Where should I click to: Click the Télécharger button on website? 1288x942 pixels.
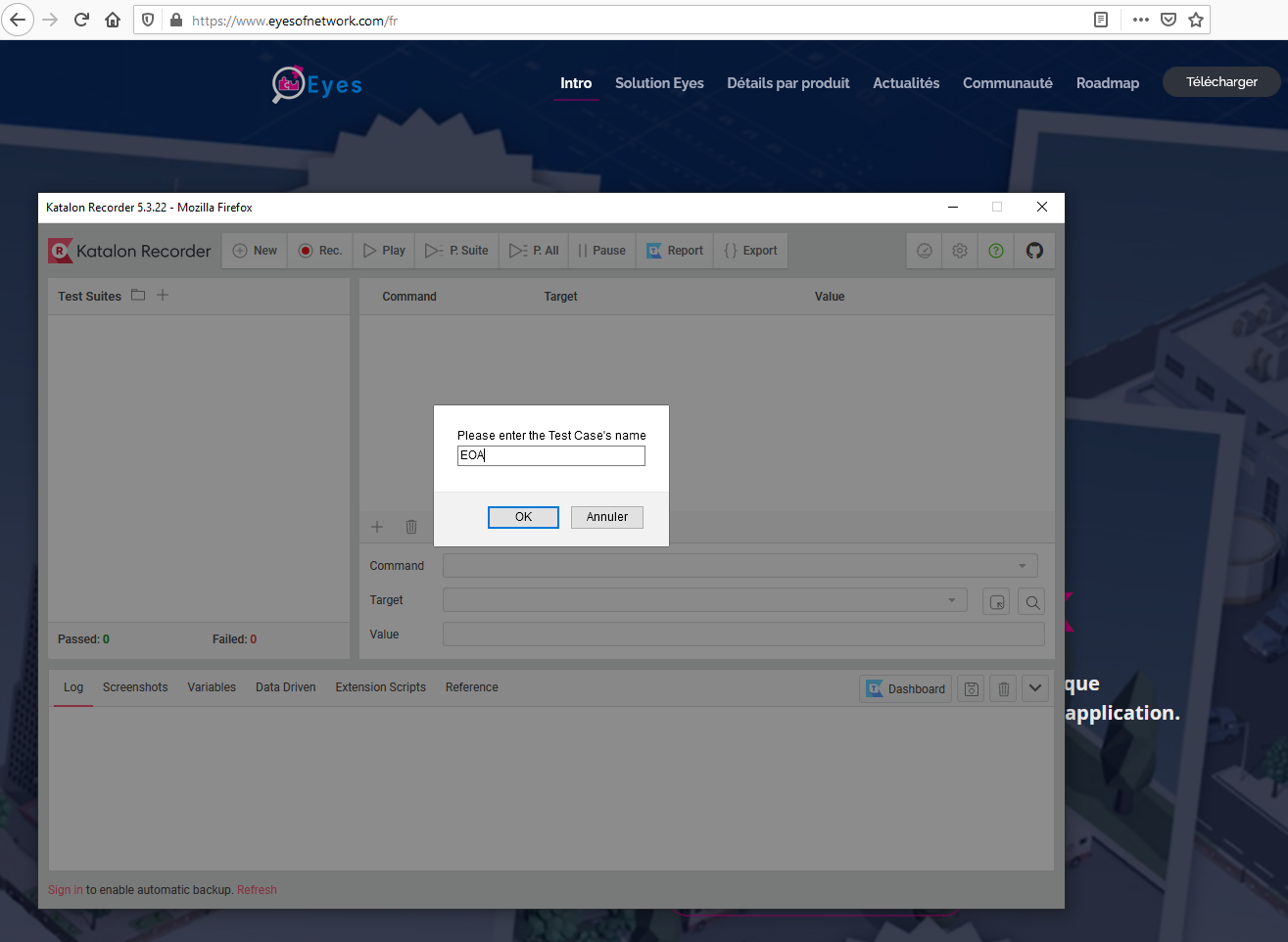point(1221,82)
